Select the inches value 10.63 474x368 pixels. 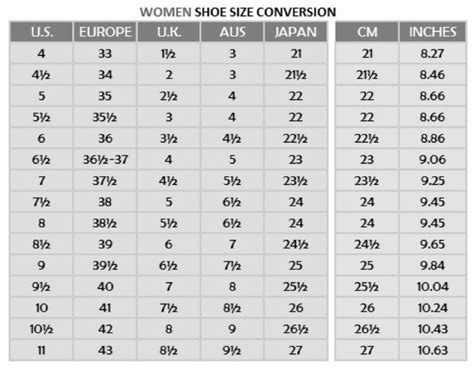pyautogui.click(x=433, y=350)
